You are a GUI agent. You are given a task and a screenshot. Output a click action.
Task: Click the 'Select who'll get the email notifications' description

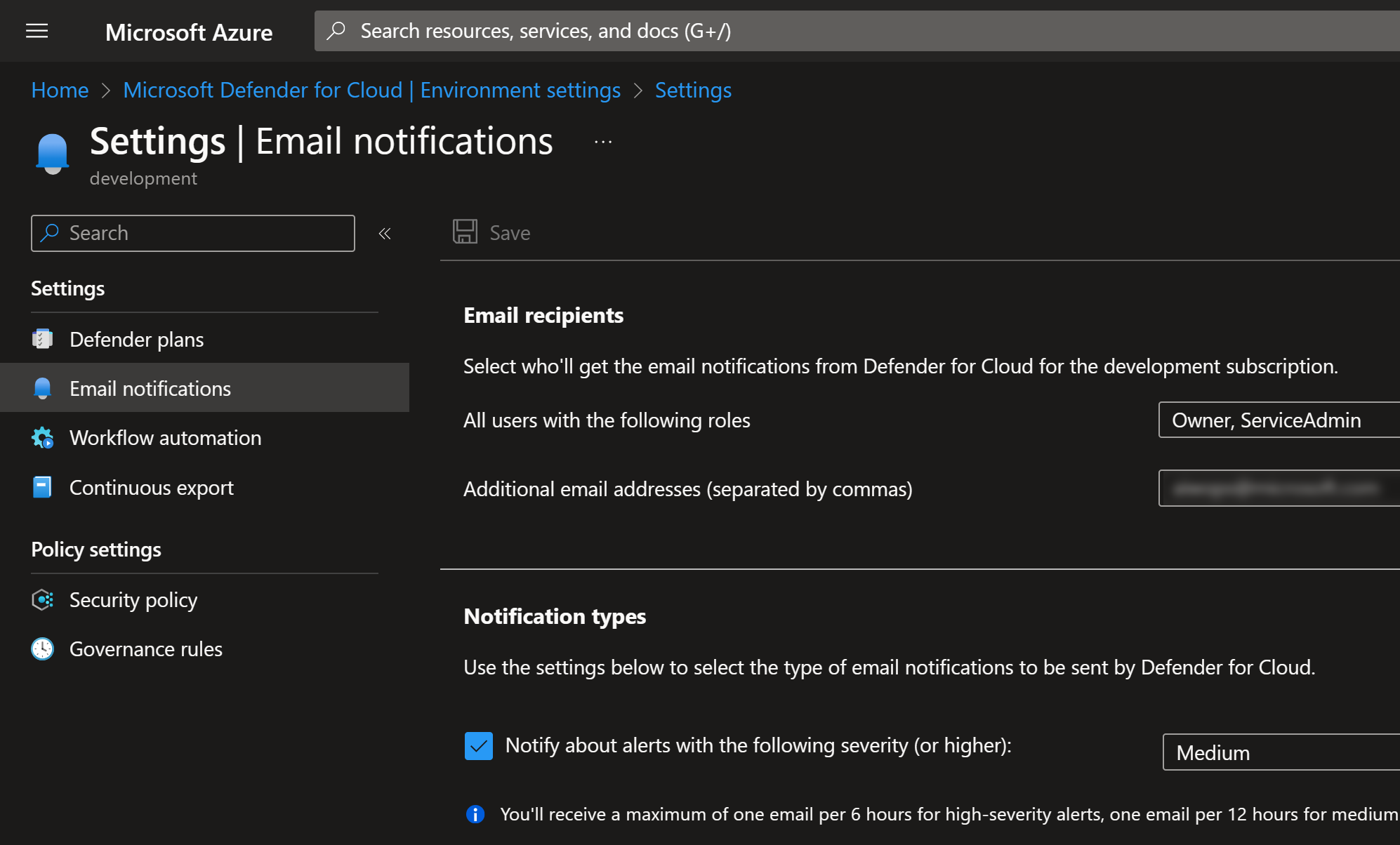[901, 366]
